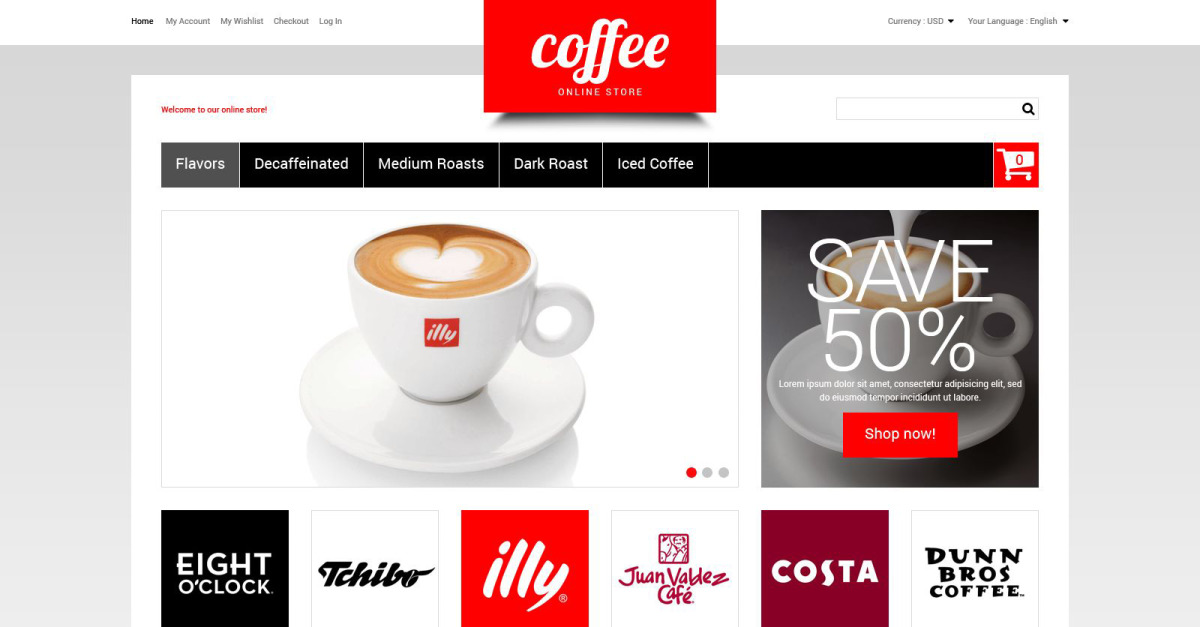Click the Shop now! button
The image size is (1200, 627).
pos(900,434)
